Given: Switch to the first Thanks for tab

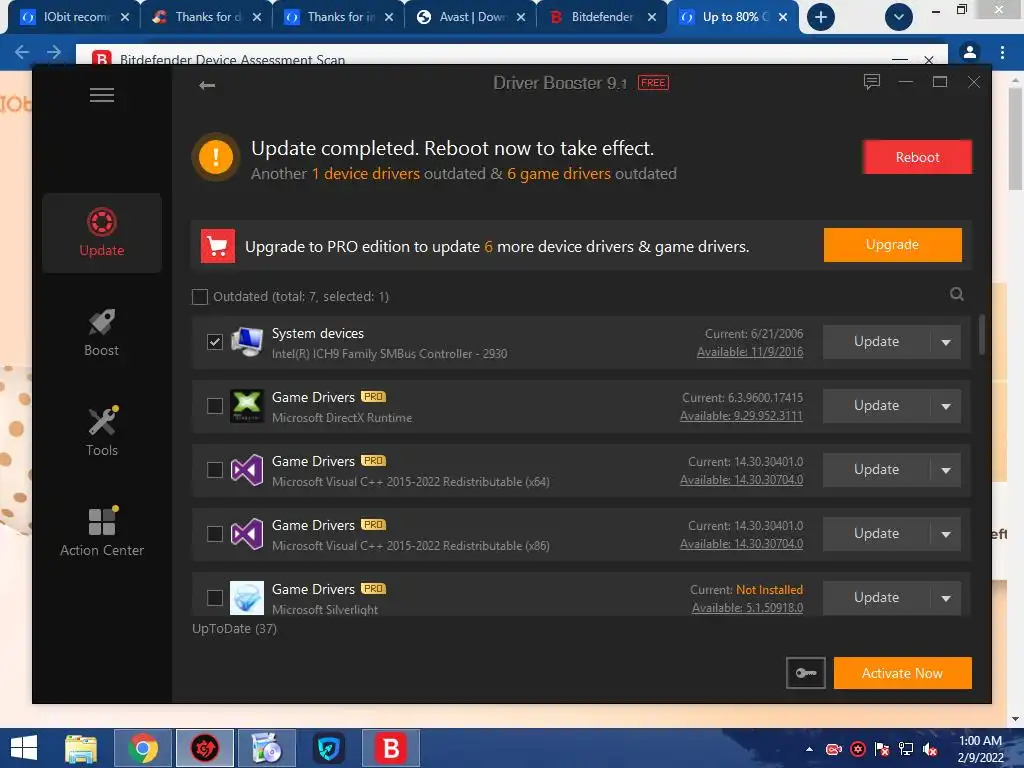Looking at the screenshot, I should (205, 17).
